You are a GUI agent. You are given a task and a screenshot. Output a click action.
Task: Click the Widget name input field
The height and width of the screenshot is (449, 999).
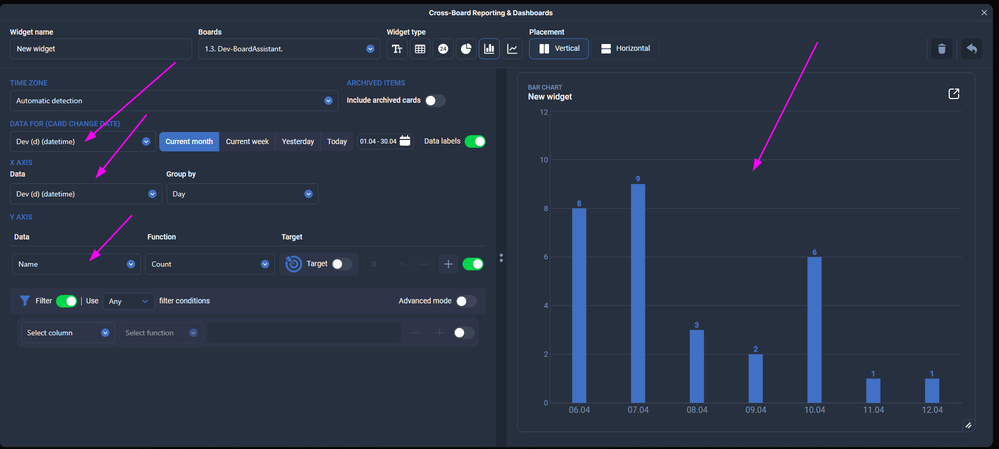pos(101,49)
